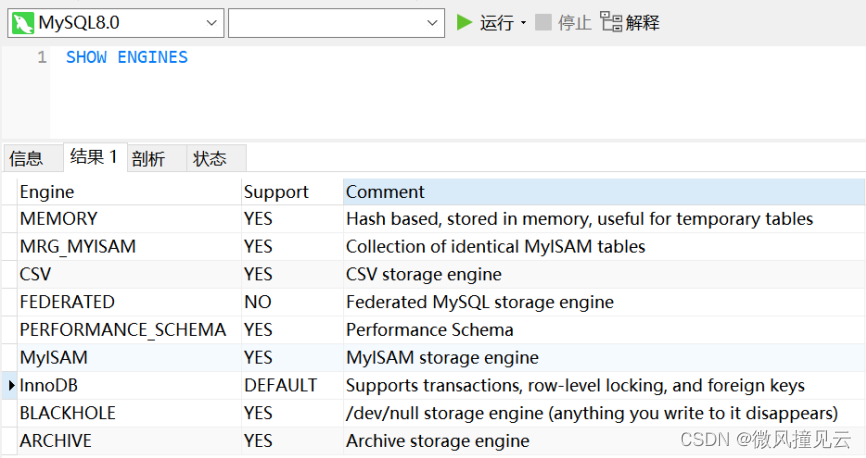Click the Support column header

(292, 192)
